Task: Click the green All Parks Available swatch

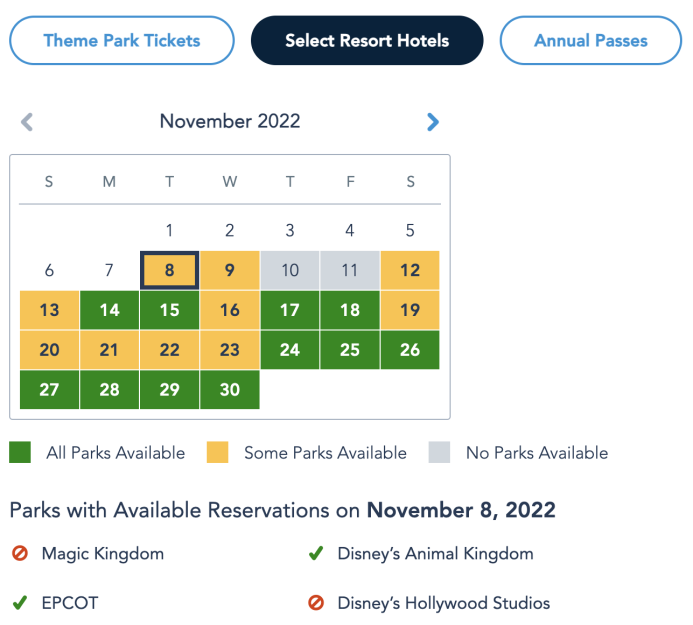Action: click(x=20, y=453)
